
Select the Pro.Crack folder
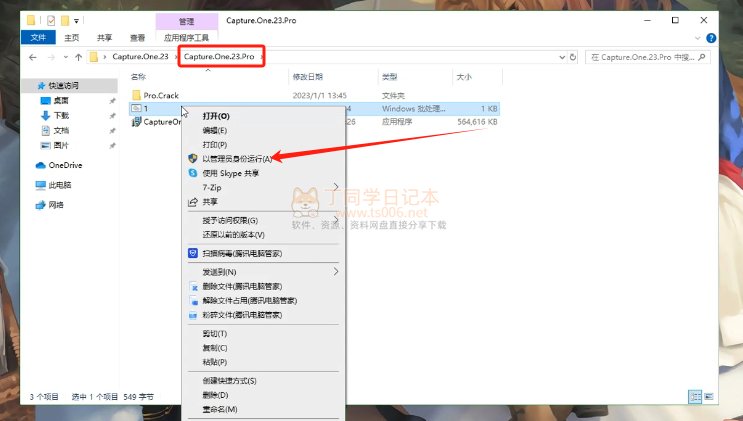tap(161, 95)
